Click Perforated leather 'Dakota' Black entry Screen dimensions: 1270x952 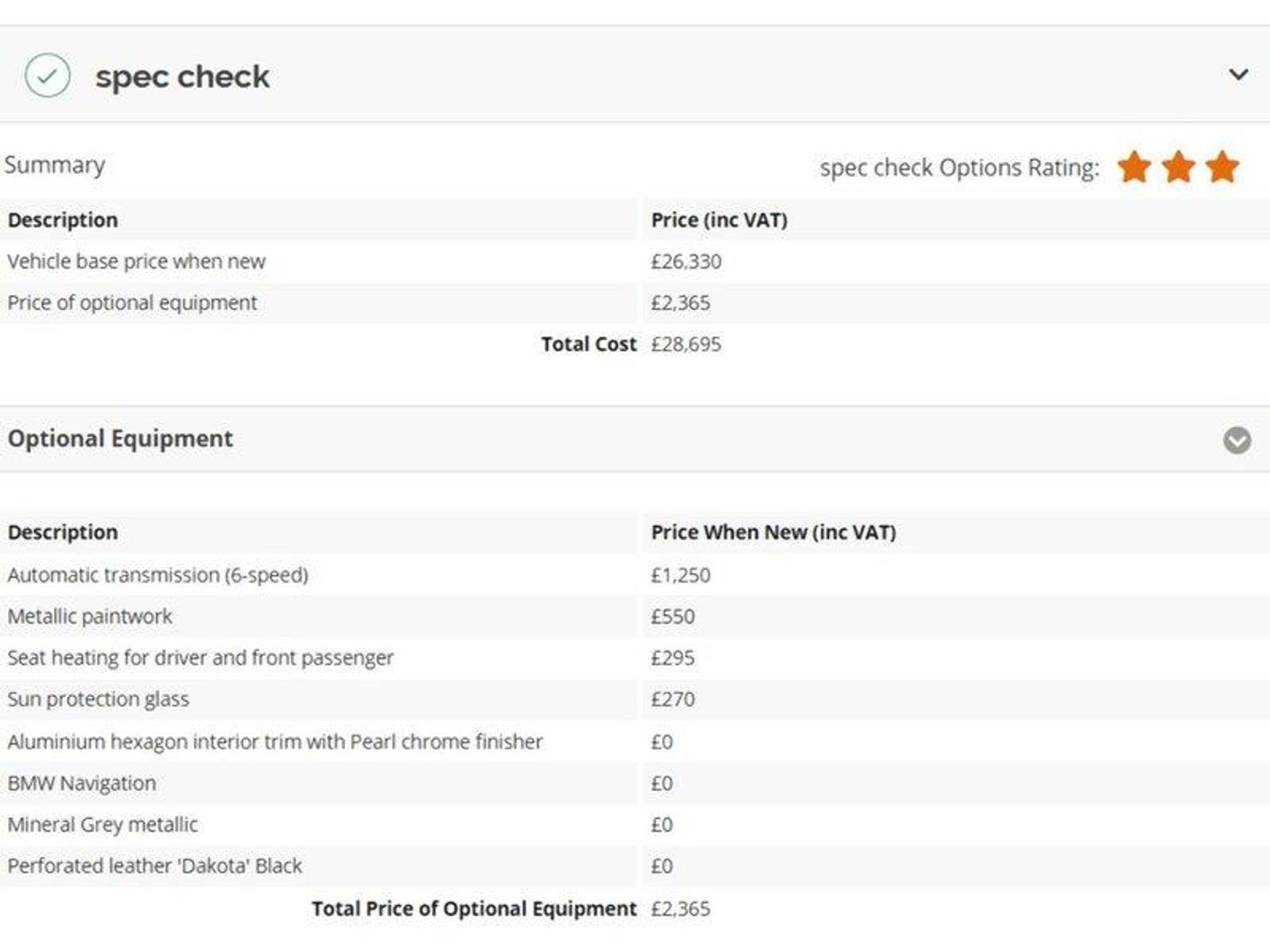[x=154, y=866]
